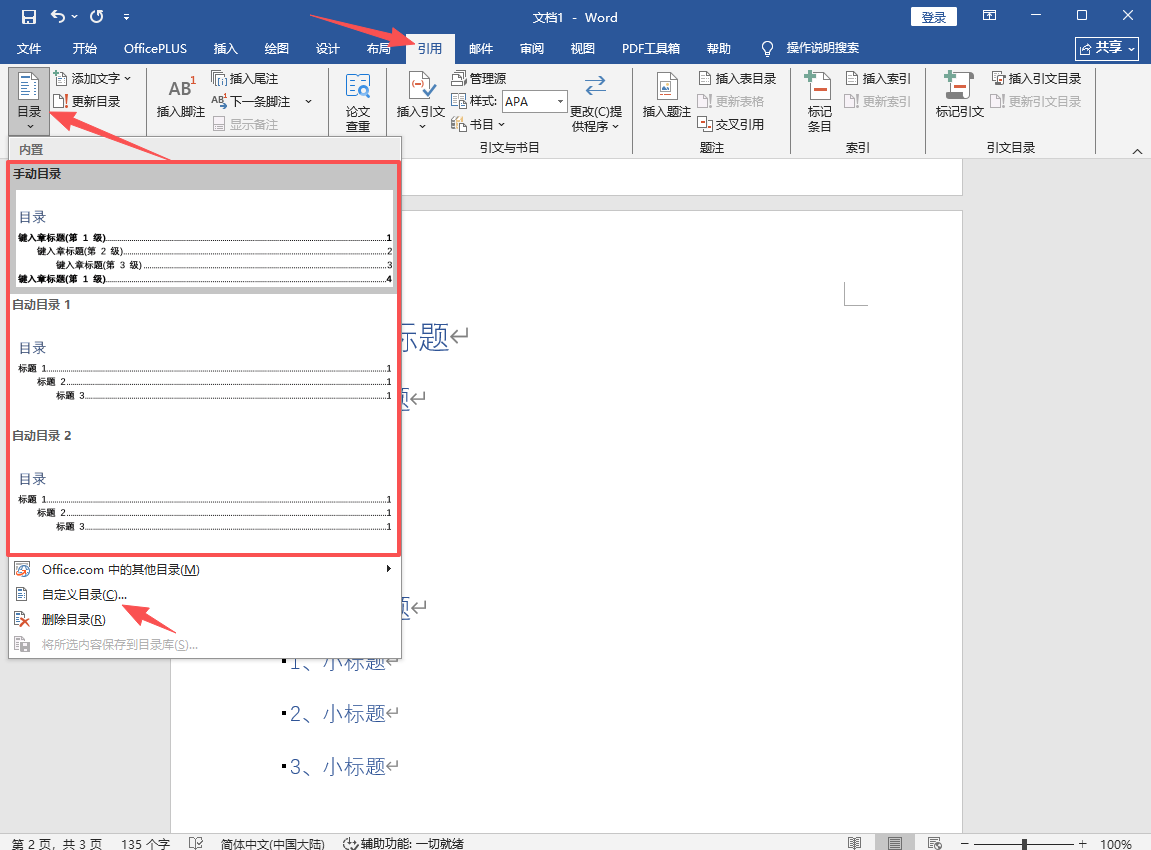The height and width of the screenshot is (850, 1151).
Task: Click the Undo arrow icon
Action: coord(58,16)
